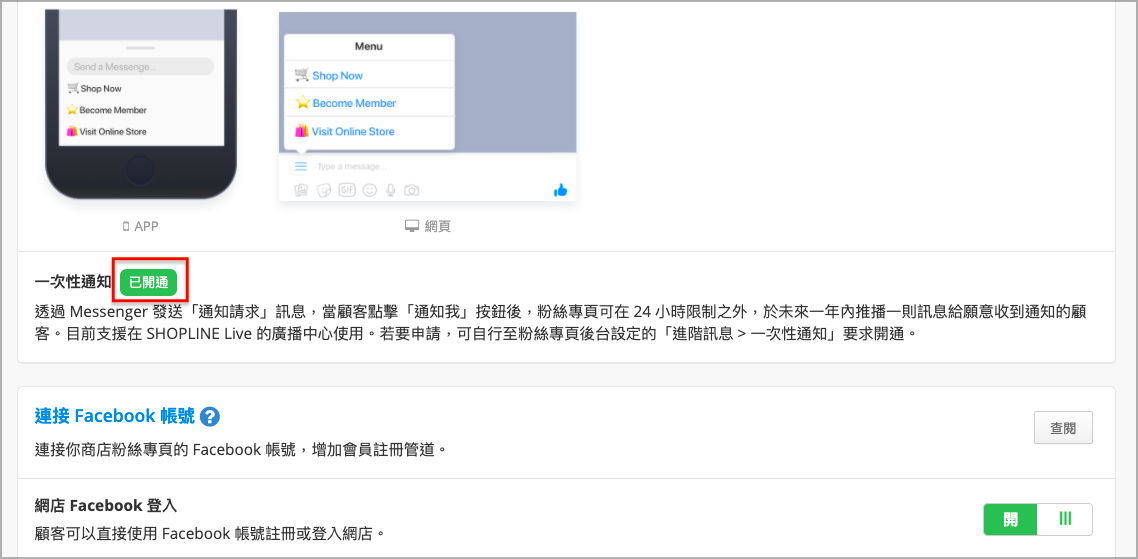Viewport: 1138px width, 559px height.
Task: Click the blue thumbs-up like icon
Action: click(x=560, y=190)
